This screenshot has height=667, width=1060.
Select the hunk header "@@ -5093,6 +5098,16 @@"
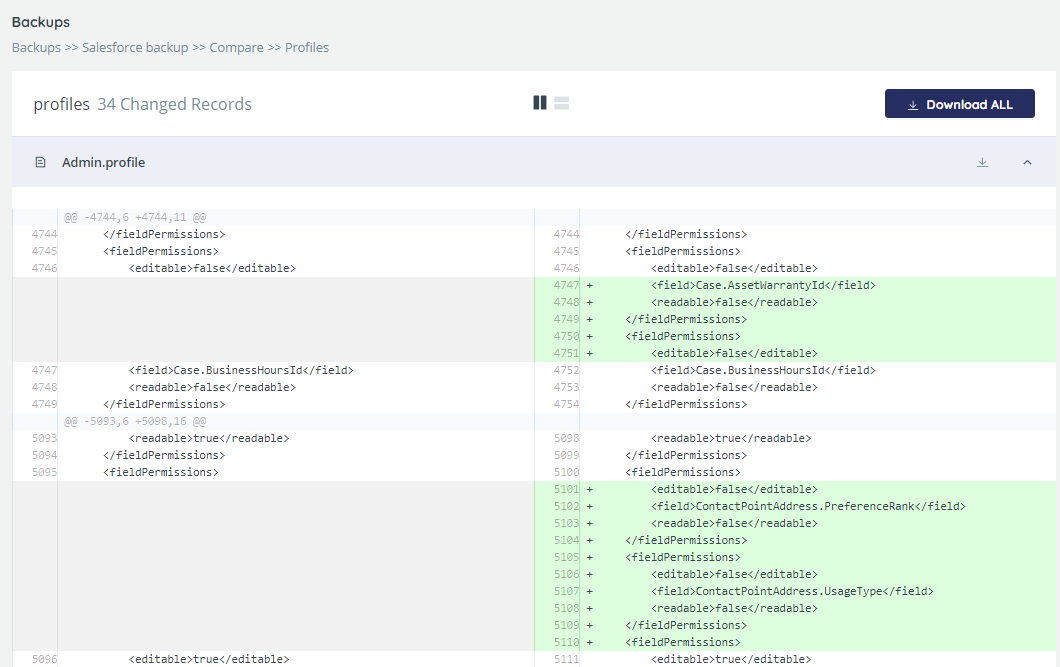pyautogui.click(x=135, y=422)
